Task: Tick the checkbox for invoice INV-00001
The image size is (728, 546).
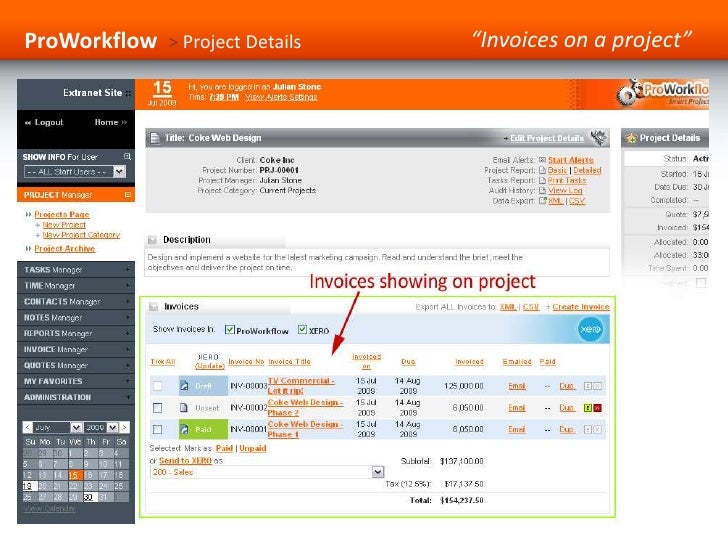Action: pyautogui.click(x=158, y=429)
